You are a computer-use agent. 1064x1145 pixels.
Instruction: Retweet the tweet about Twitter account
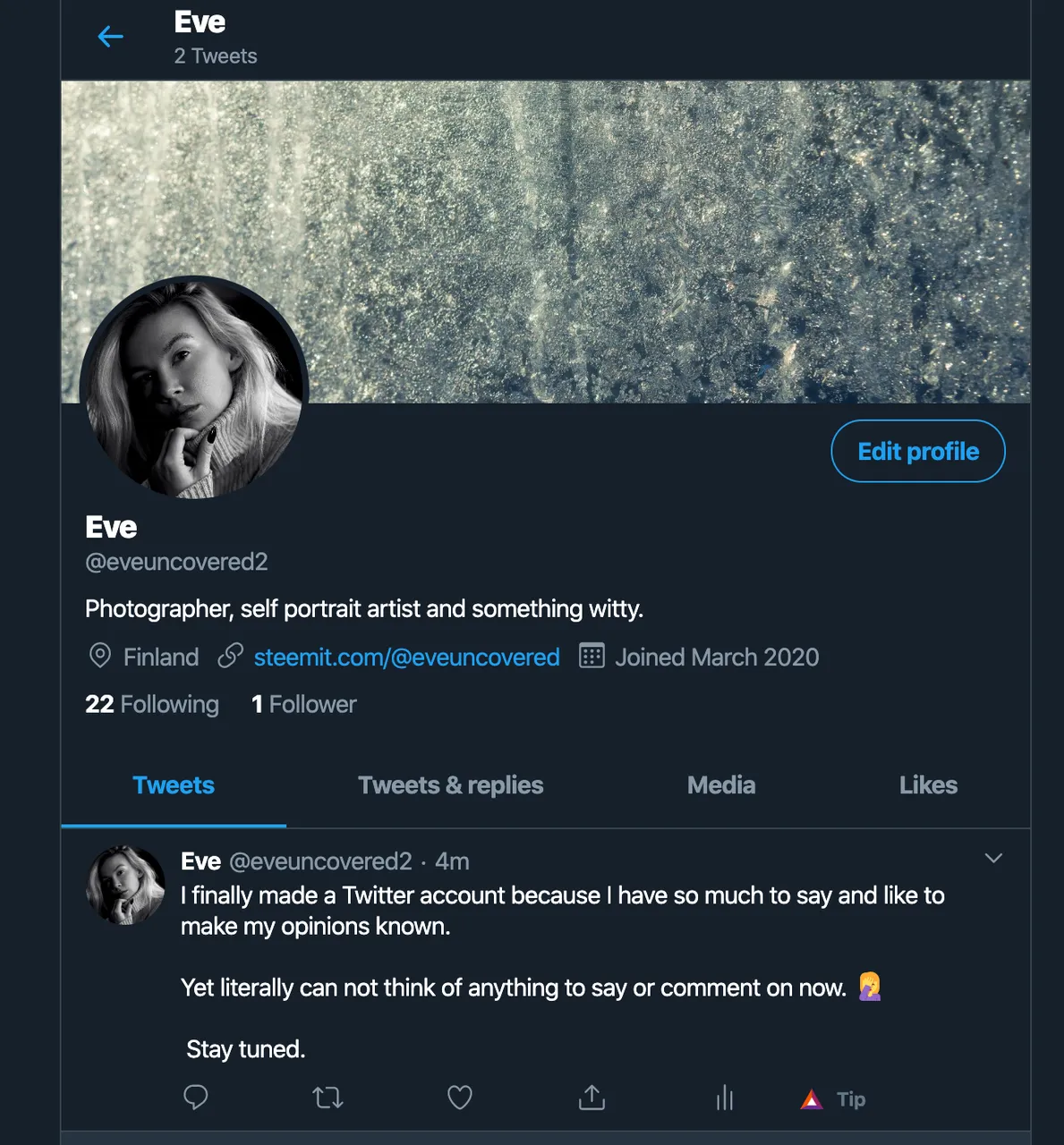328,1098
